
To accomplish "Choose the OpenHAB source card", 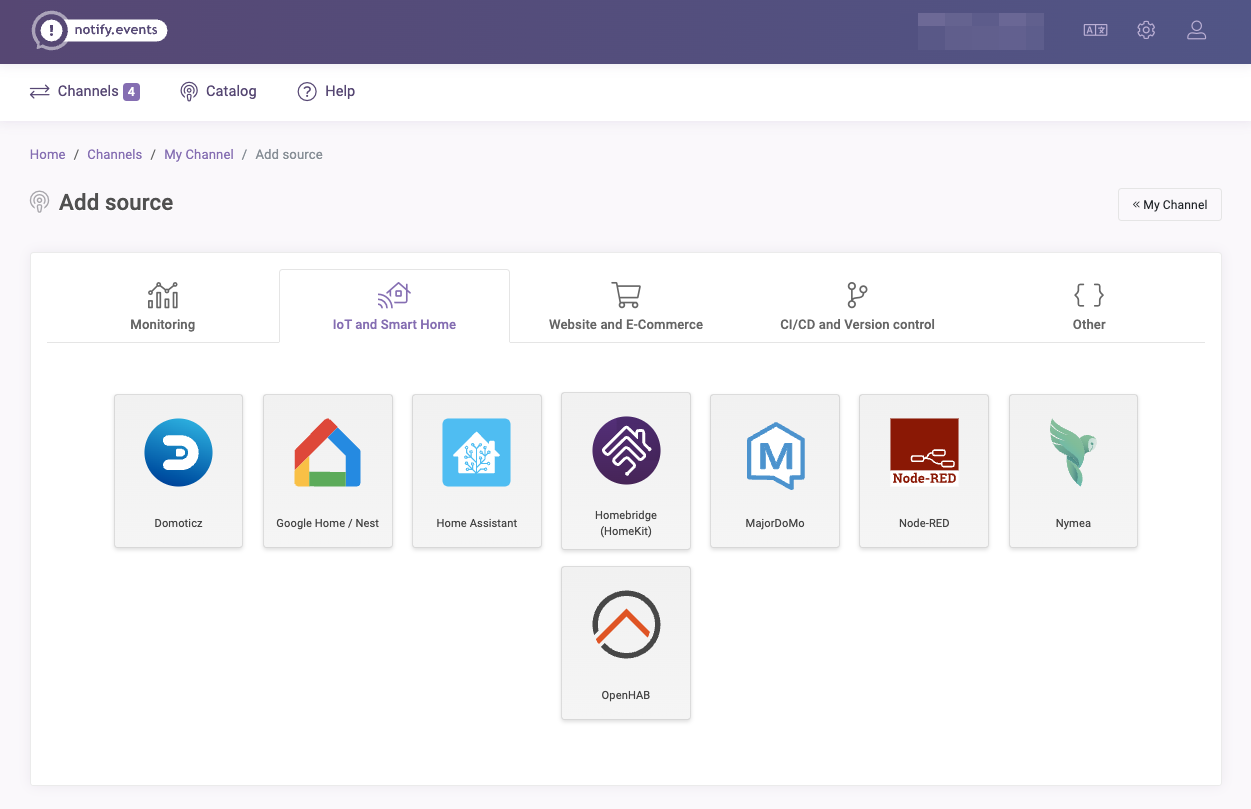I will (x=626, y=643).
